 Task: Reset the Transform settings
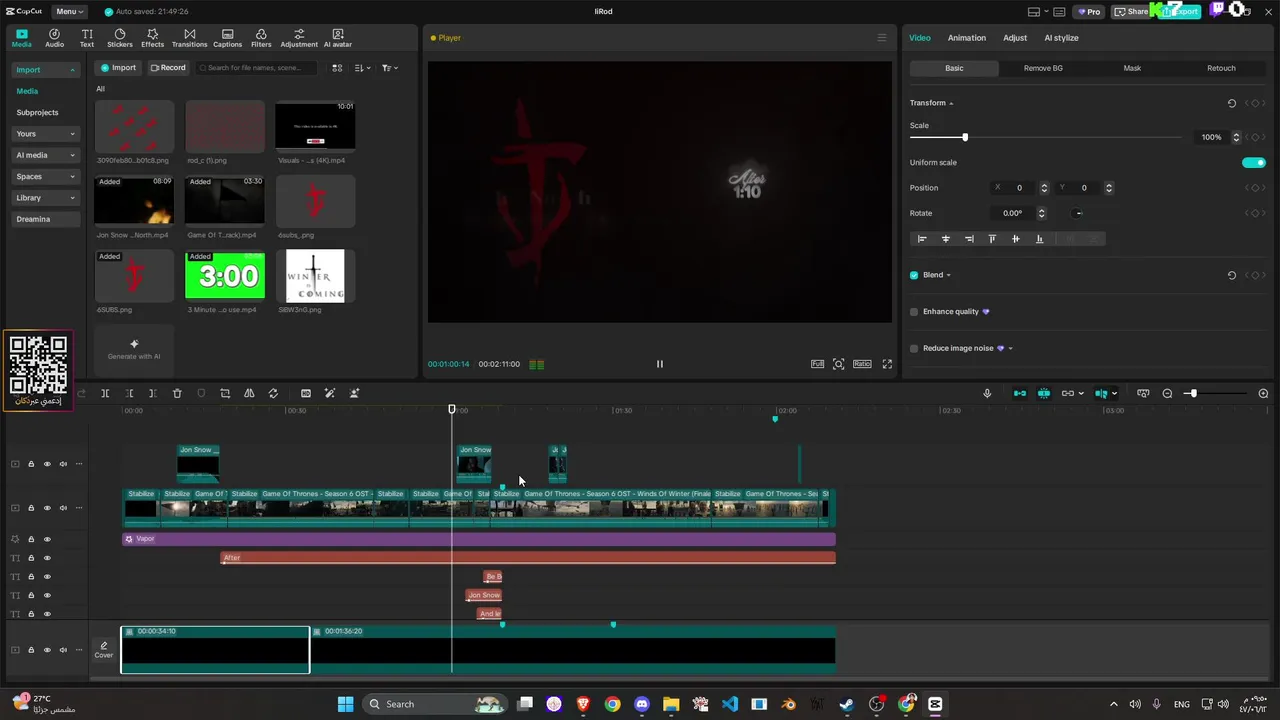coord(1231,103)
